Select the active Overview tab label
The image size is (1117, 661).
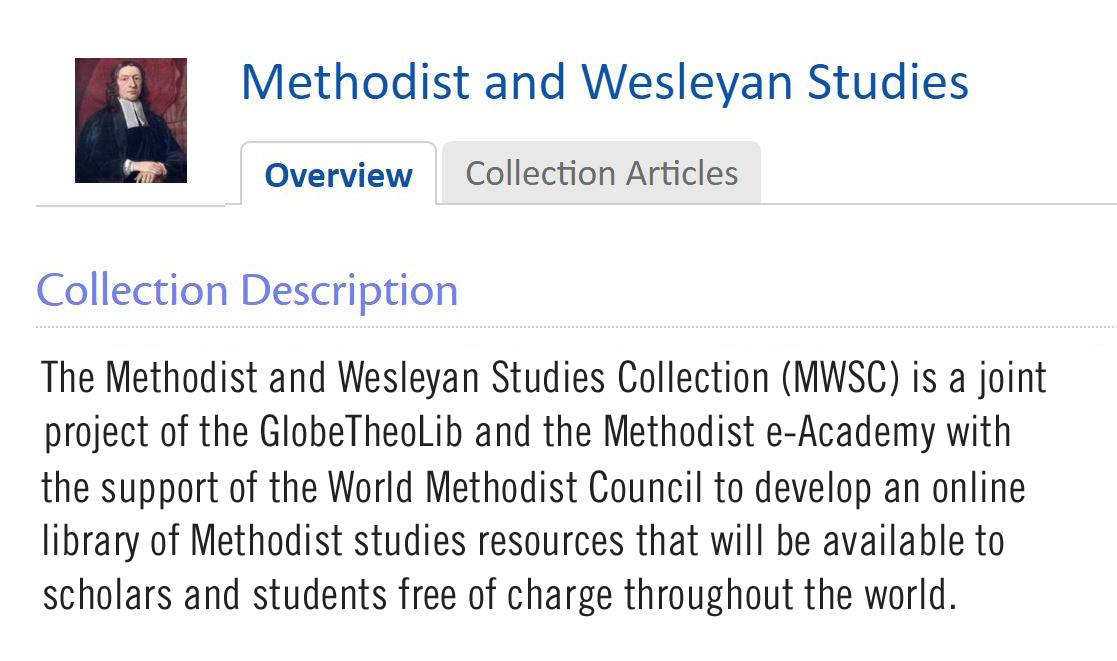[338, 174]
